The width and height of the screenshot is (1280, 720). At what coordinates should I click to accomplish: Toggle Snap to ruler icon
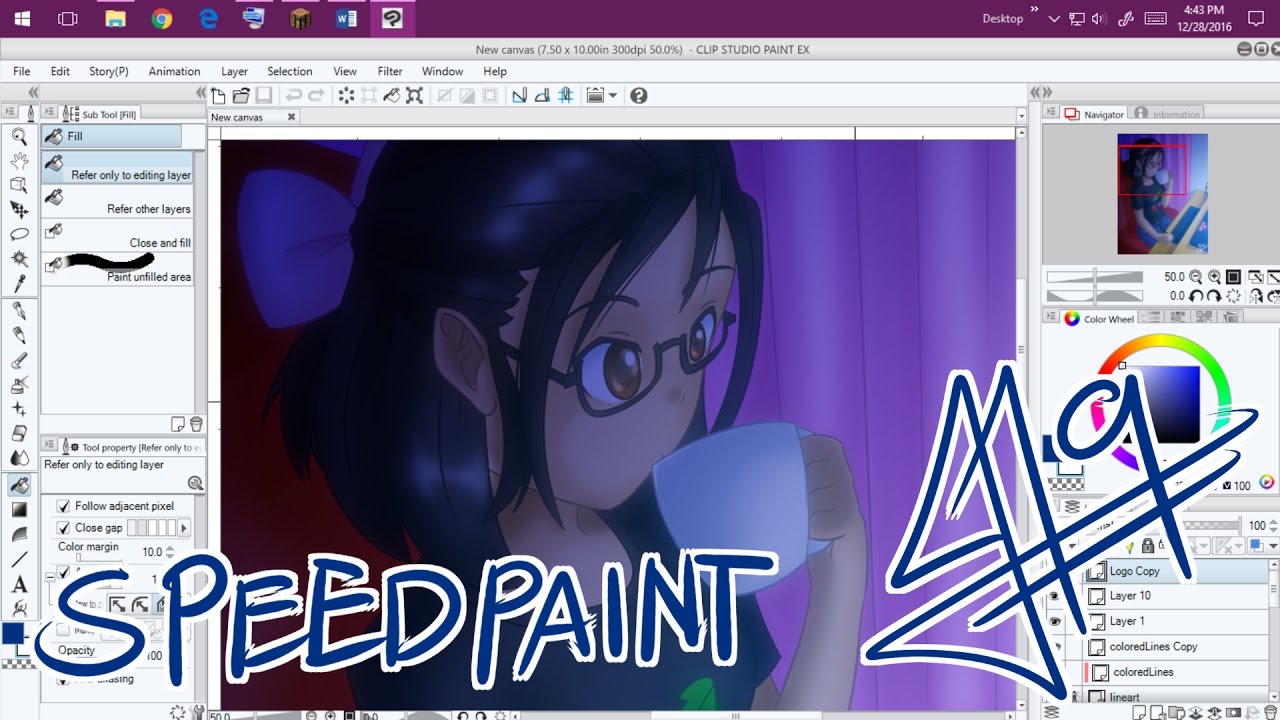[519, 95]
